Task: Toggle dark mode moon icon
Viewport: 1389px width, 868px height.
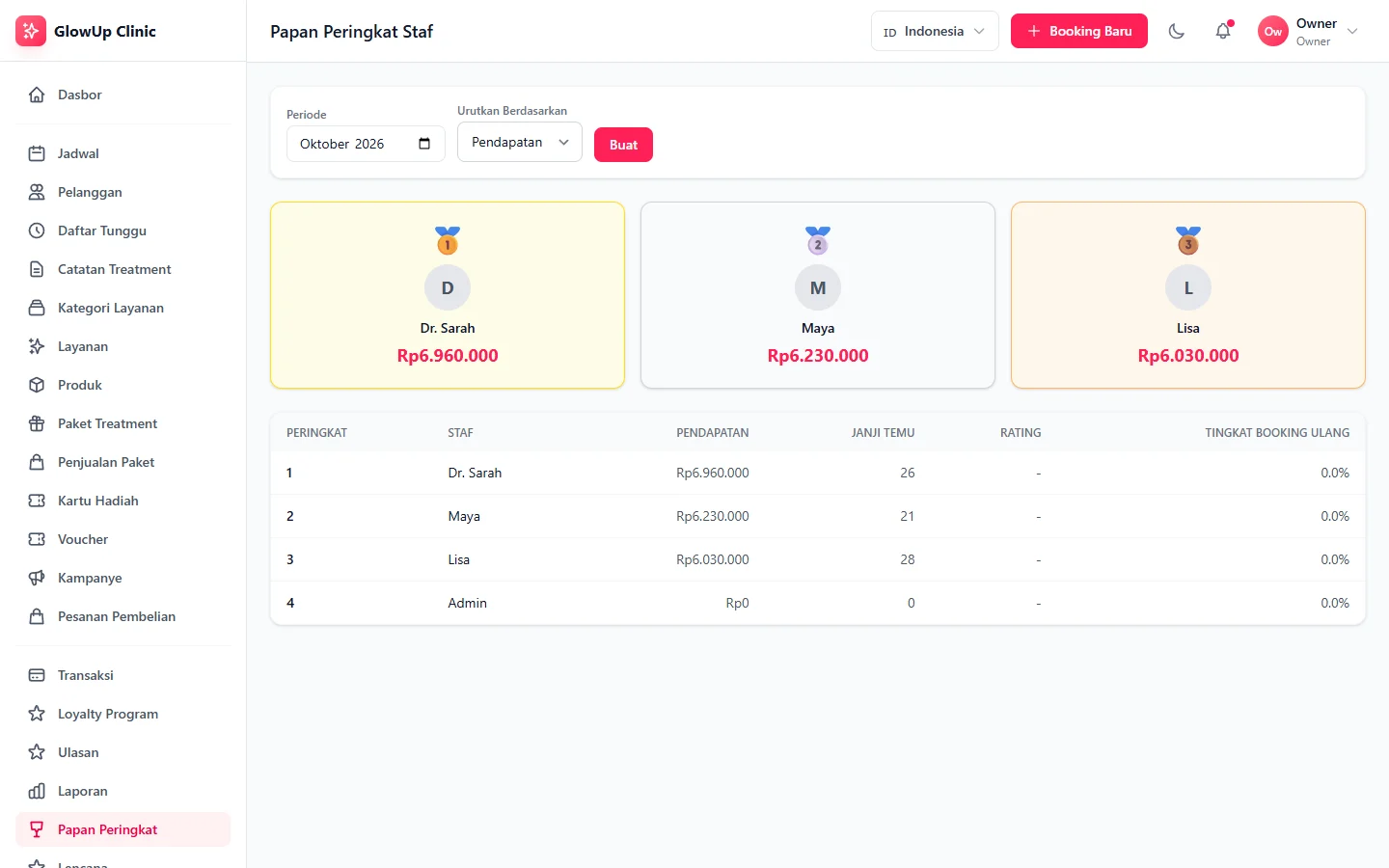Action: pos(1177,31)
